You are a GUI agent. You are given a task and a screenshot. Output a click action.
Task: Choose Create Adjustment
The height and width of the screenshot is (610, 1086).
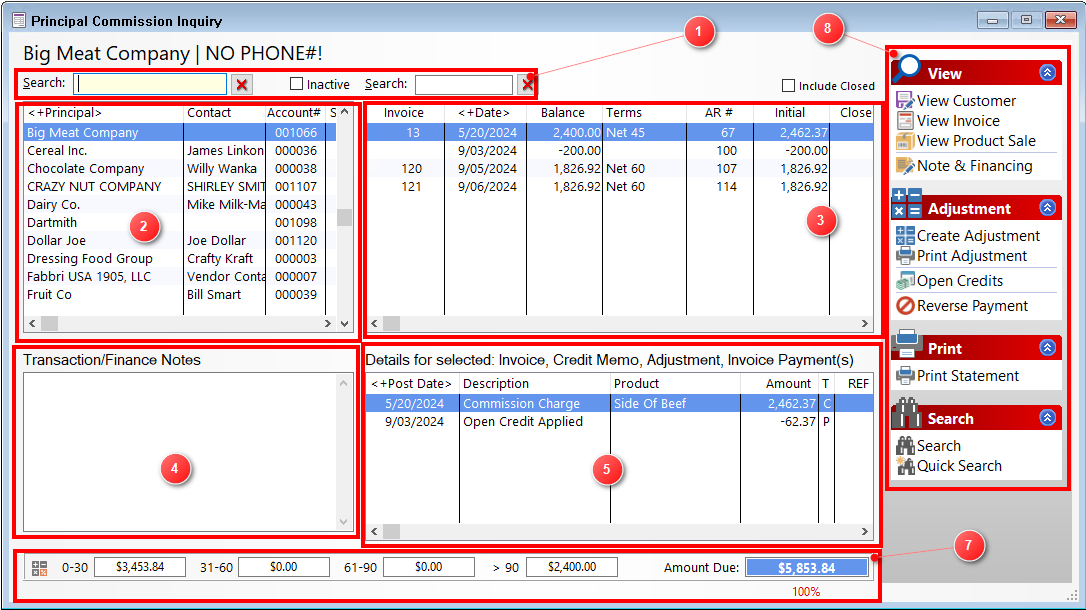(x=978, y=236)
